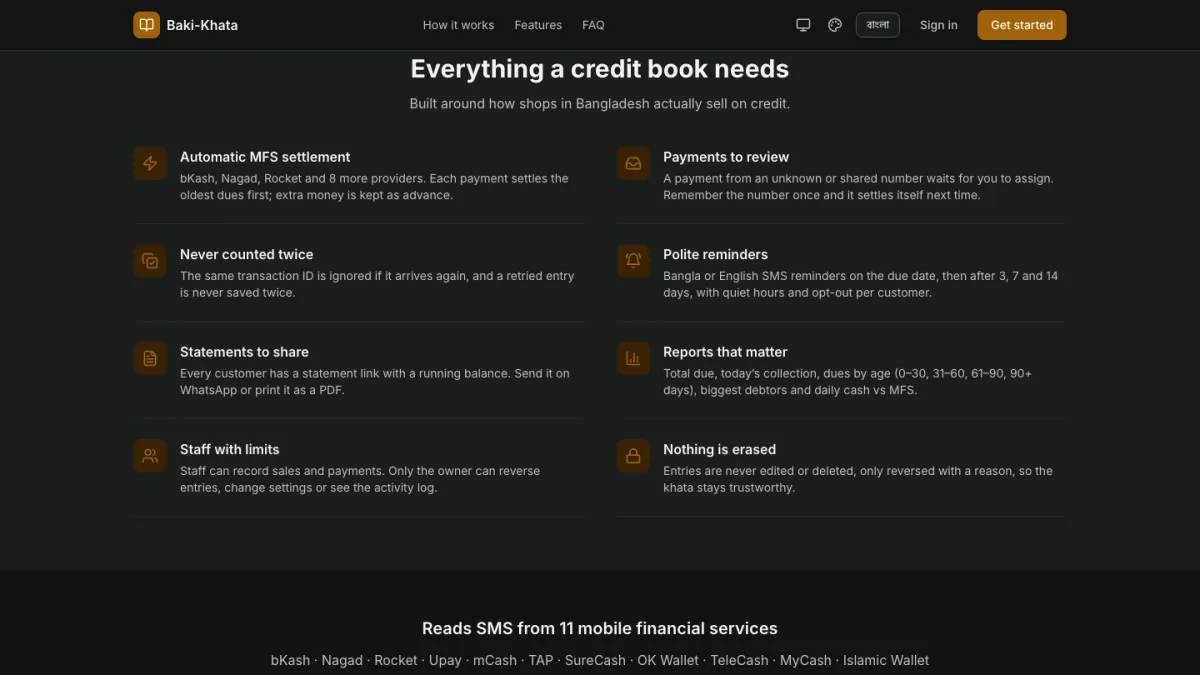The width and height of the screenshot is (1200, 675).
Task: Click the description starting 'The same transaction ID'
Action: pos(378,284)
